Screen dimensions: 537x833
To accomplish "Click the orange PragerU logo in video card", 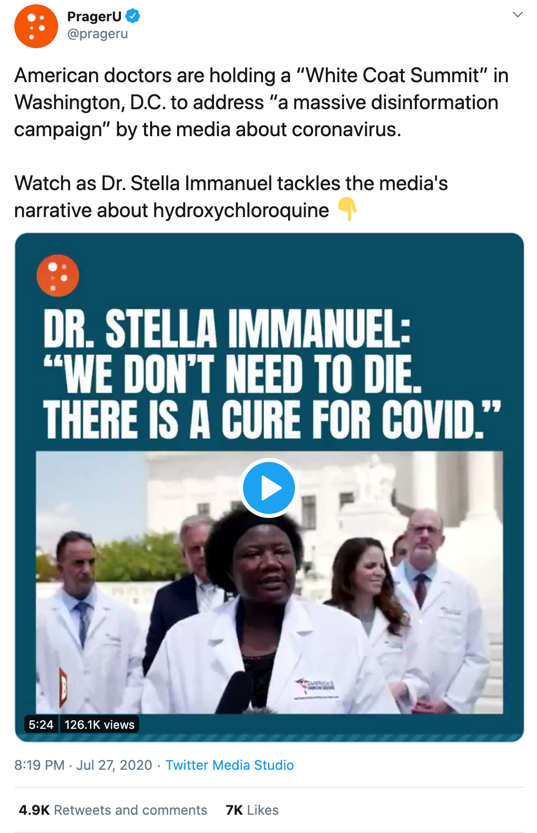I will [x=58, y=276].
